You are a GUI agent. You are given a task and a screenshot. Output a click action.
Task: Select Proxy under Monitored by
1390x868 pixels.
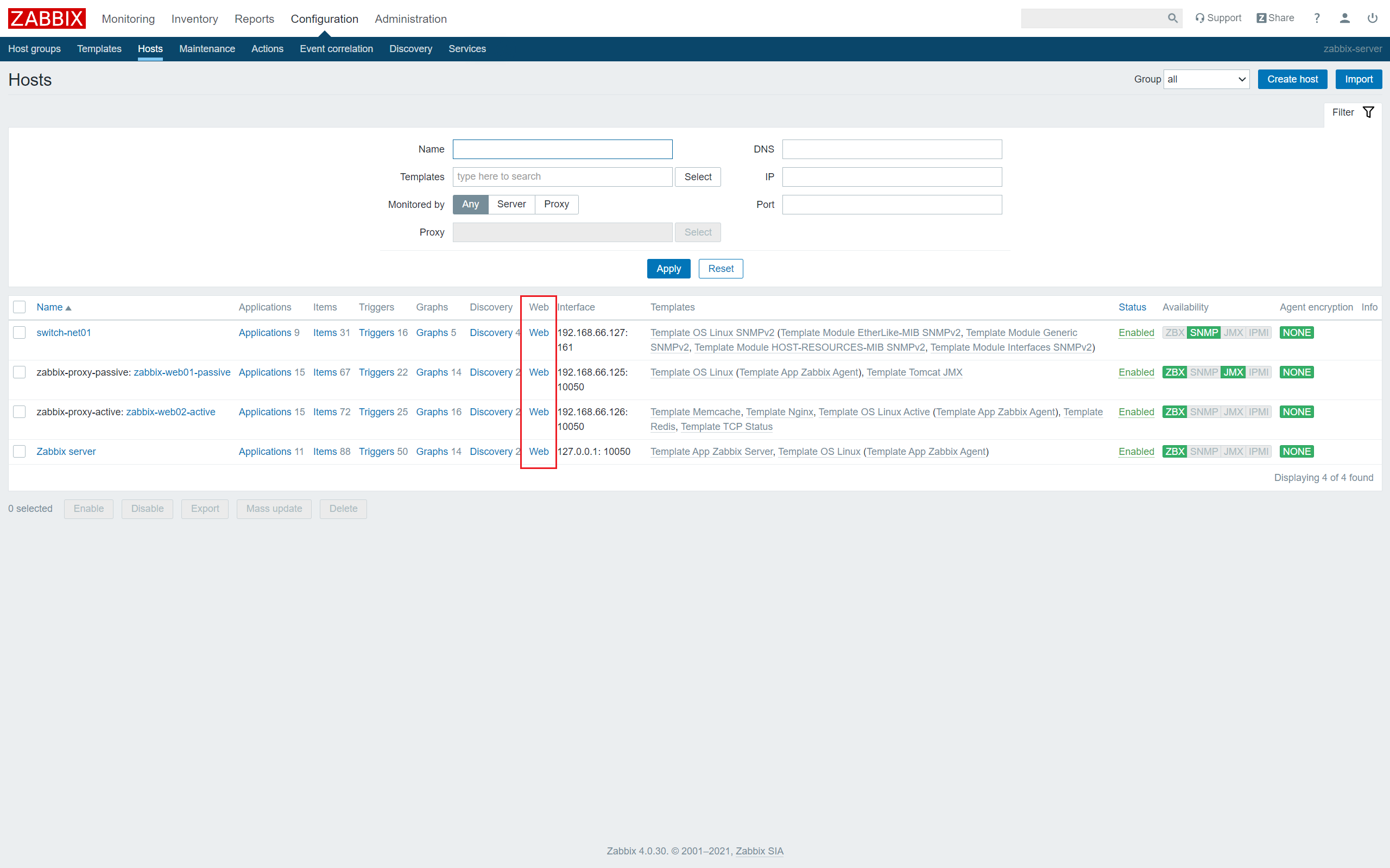pyautogui.click(x=556, y=204)
